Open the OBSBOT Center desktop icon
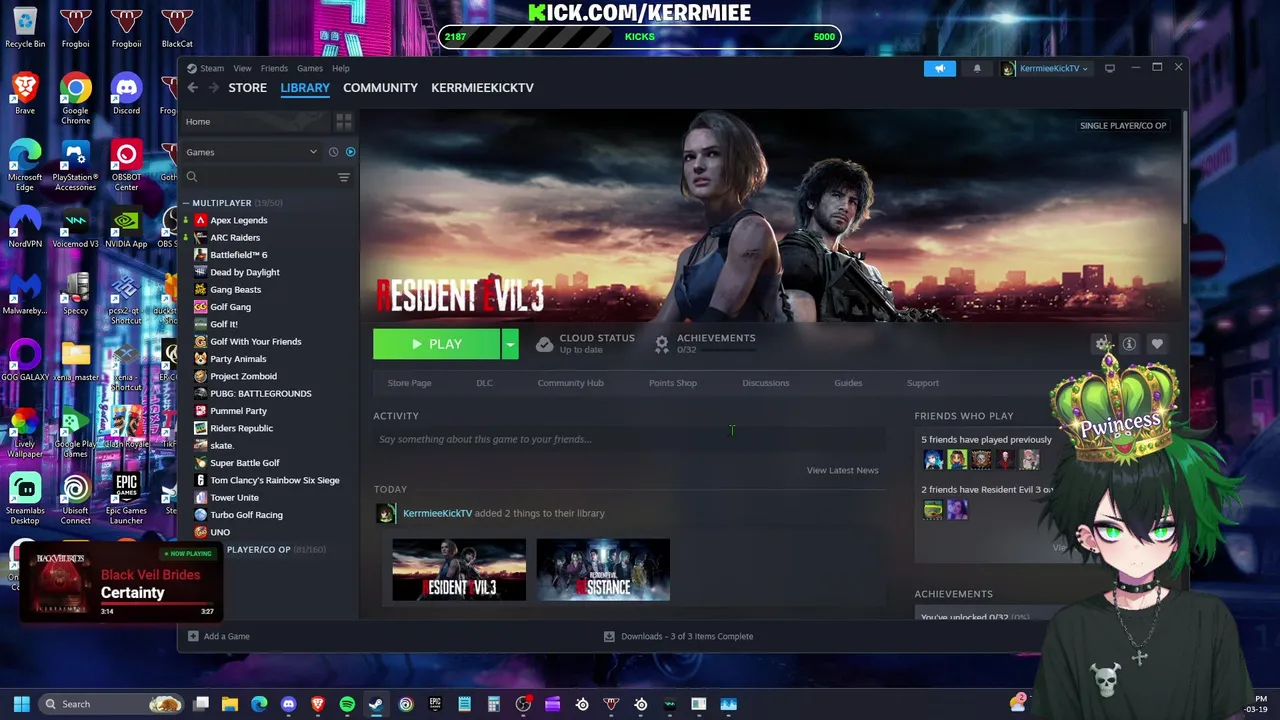Viewport: 1280px width, 720px height. tap(126, 166)
